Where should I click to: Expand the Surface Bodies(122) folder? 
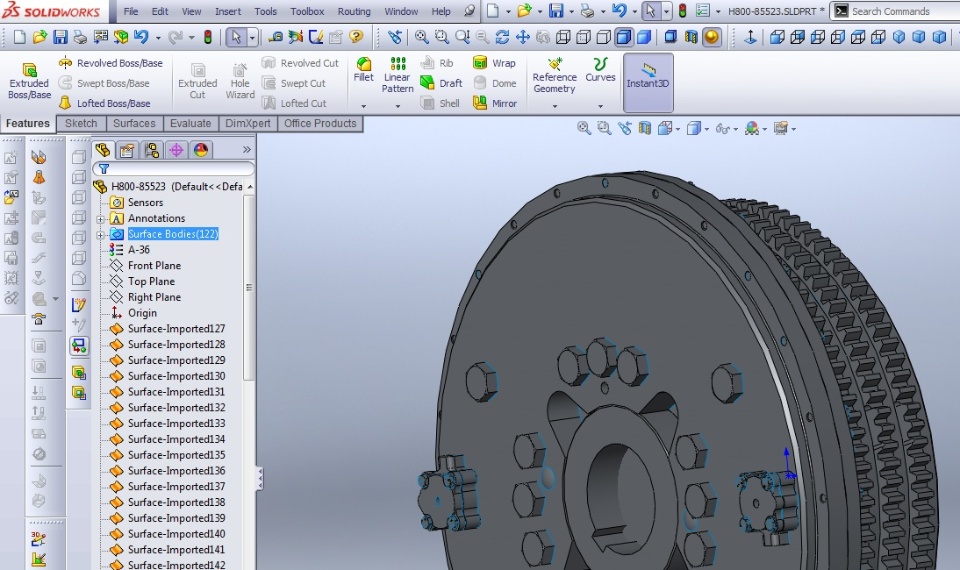(x=100, y=234)
